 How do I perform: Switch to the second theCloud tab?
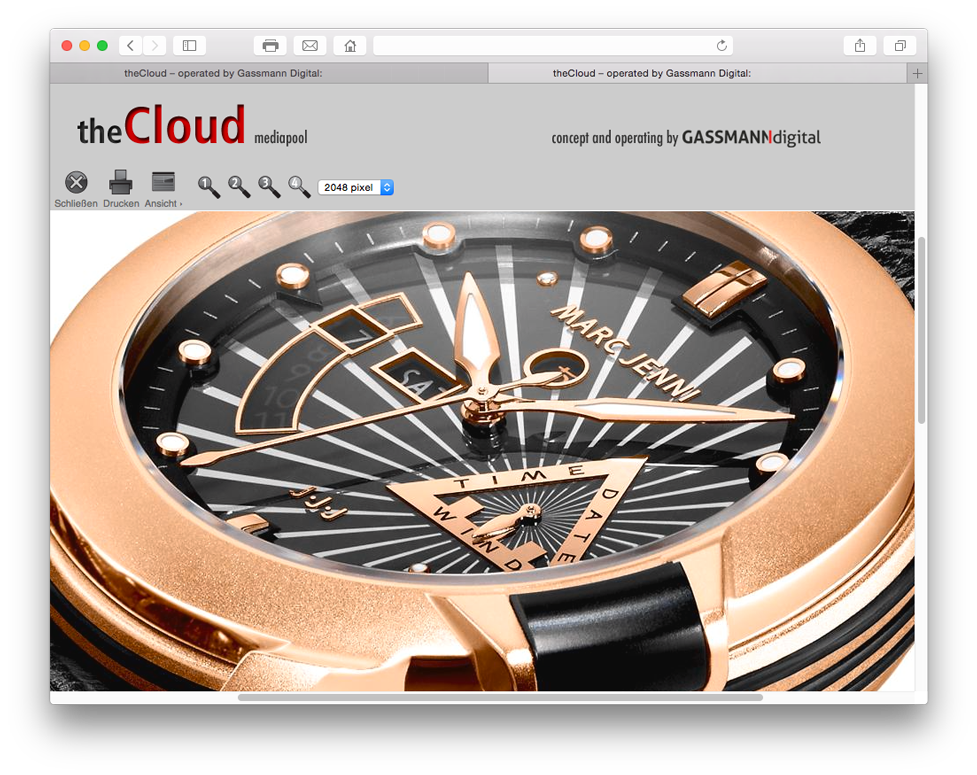click(698, 74)
